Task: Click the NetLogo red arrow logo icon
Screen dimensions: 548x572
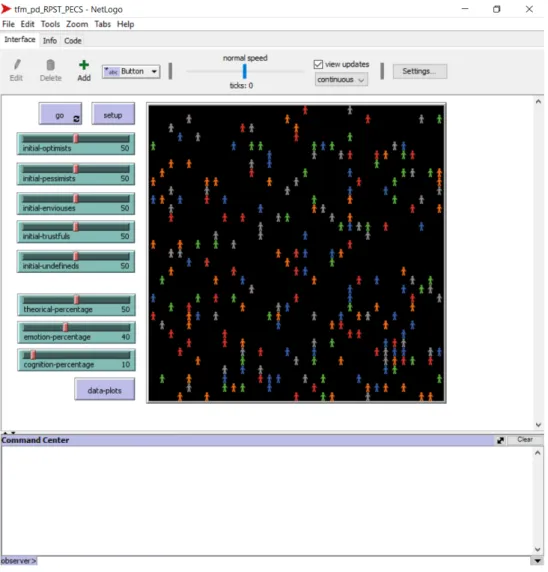Action: [x=6, y=9]
